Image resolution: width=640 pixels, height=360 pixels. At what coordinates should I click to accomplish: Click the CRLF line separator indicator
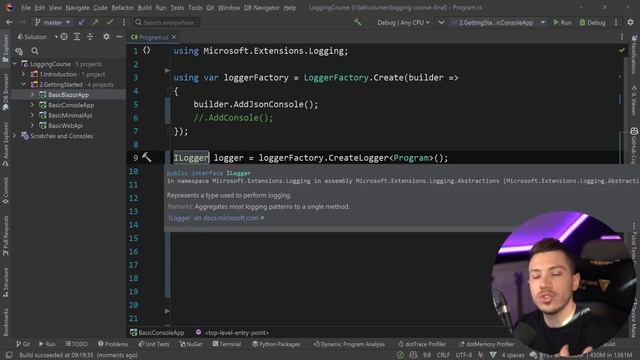(443, 355)
